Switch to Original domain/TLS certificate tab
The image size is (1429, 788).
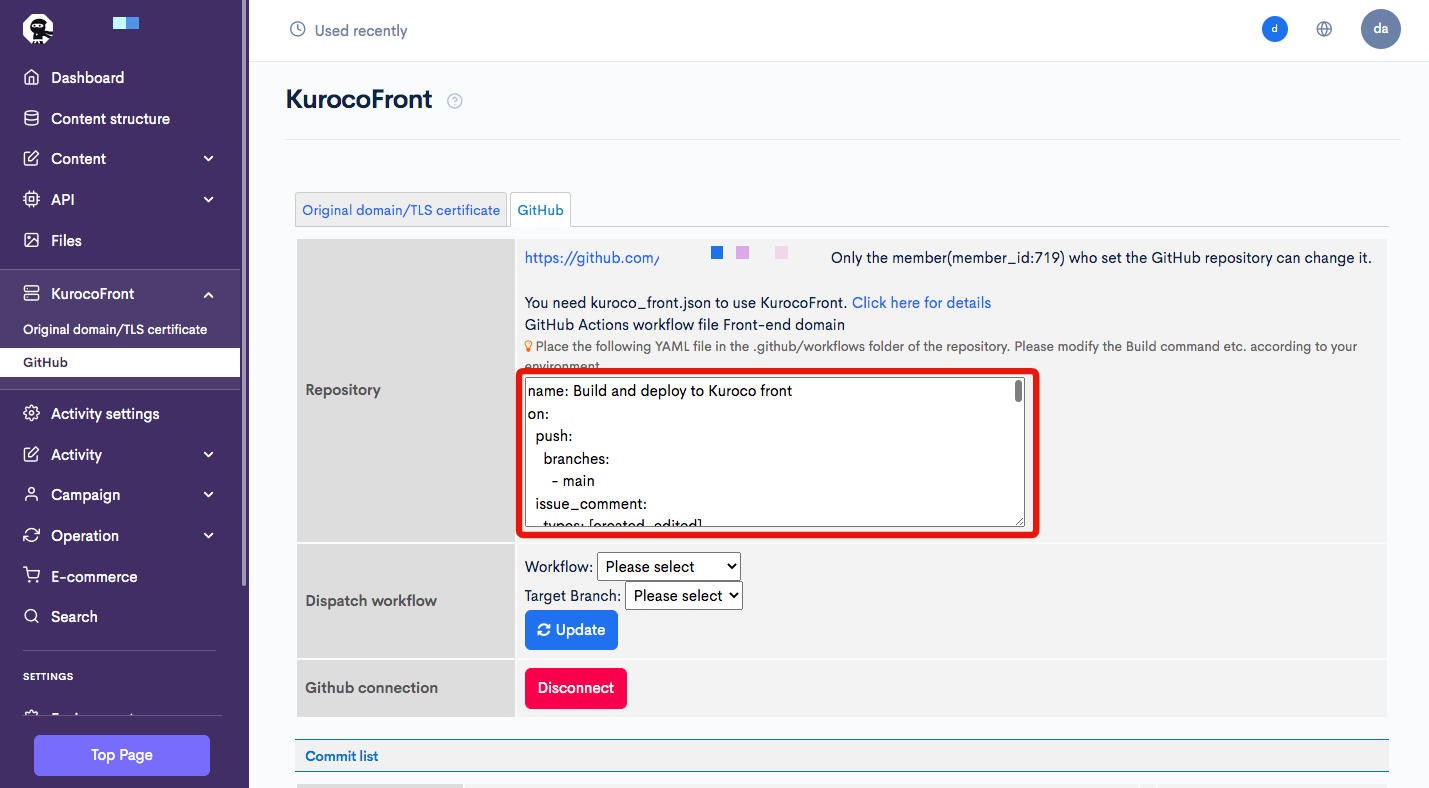(401, 210)
